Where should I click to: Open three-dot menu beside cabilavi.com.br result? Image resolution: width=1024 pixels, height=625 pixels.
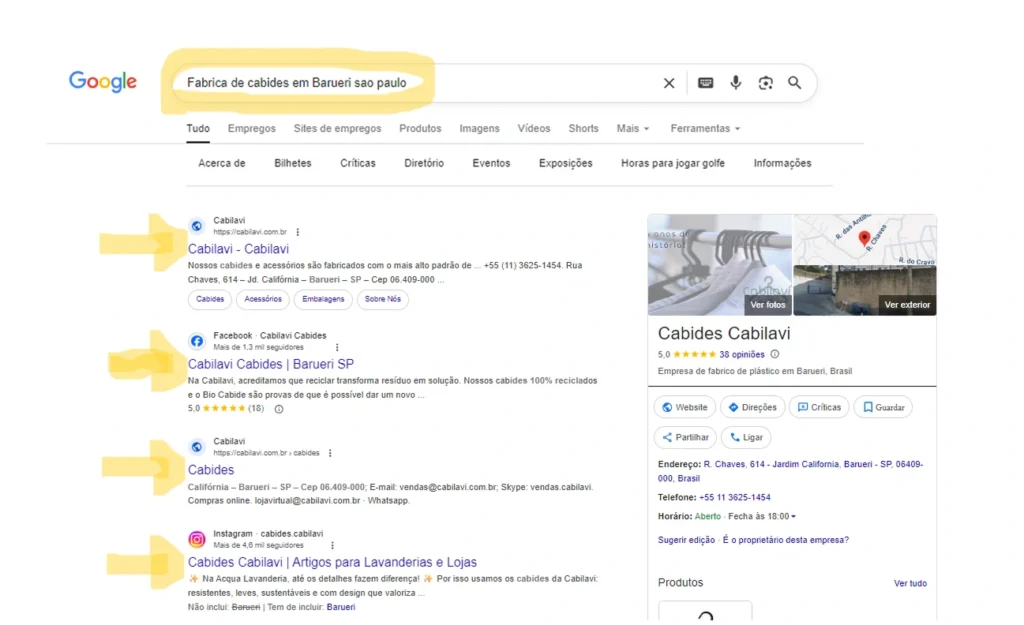pyautogui.click(x=297, y=232)
